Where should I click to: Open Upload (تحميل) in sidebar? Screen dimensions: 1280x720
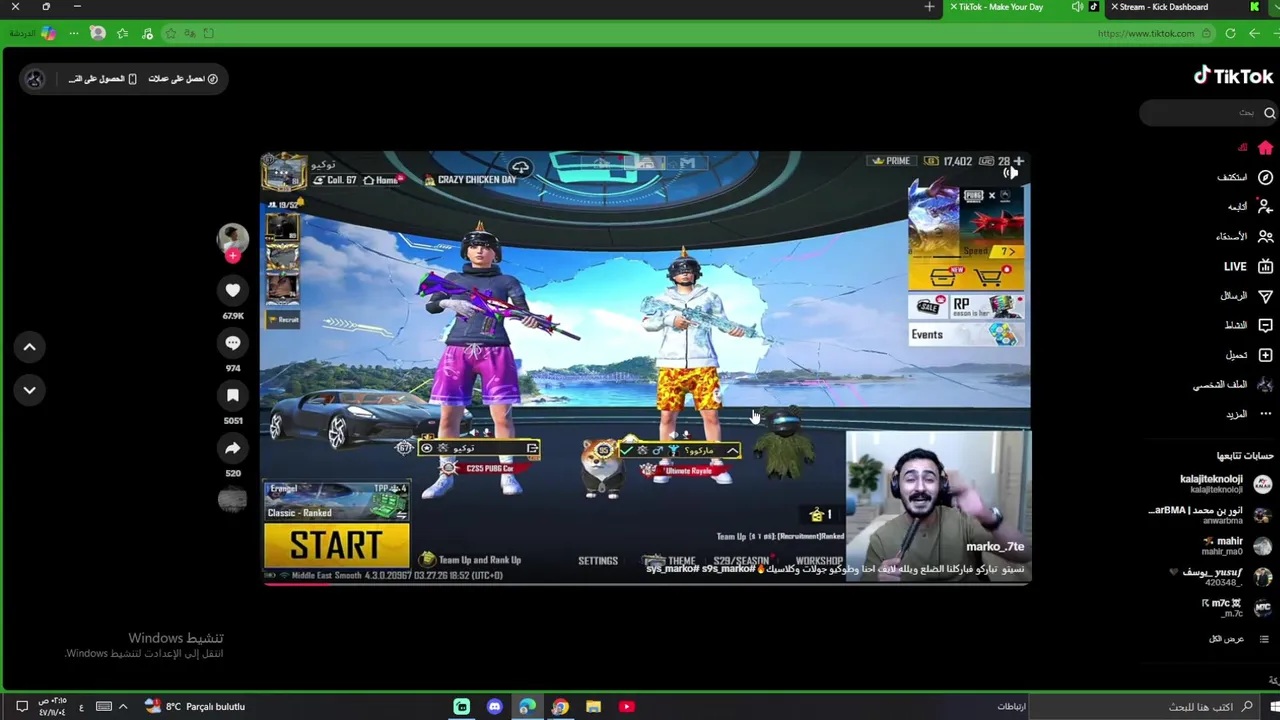point(1248,355)
